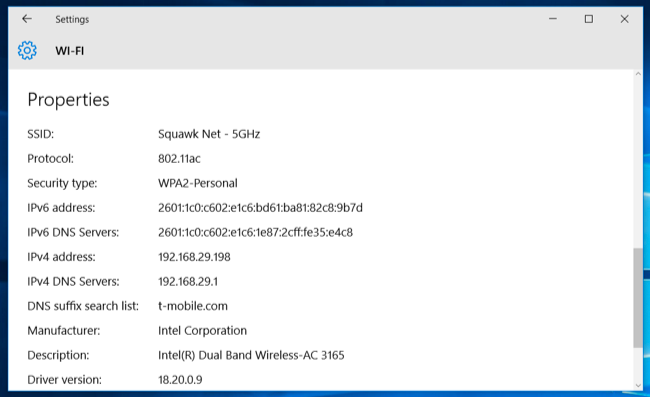Minimize the Settings window
The image size is (650, 397).
click(553, 19)
